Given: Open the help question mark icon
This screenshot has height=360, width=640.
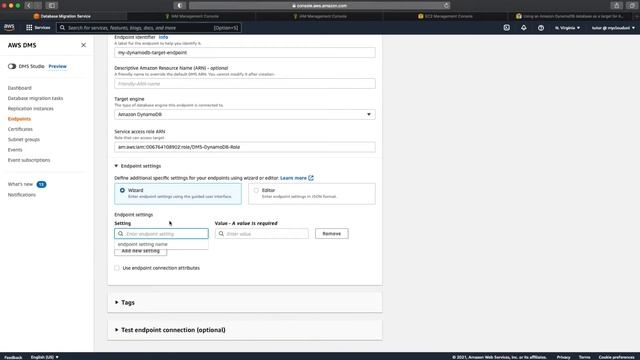Looking at the screenshot, I should [x=541, y=28].
